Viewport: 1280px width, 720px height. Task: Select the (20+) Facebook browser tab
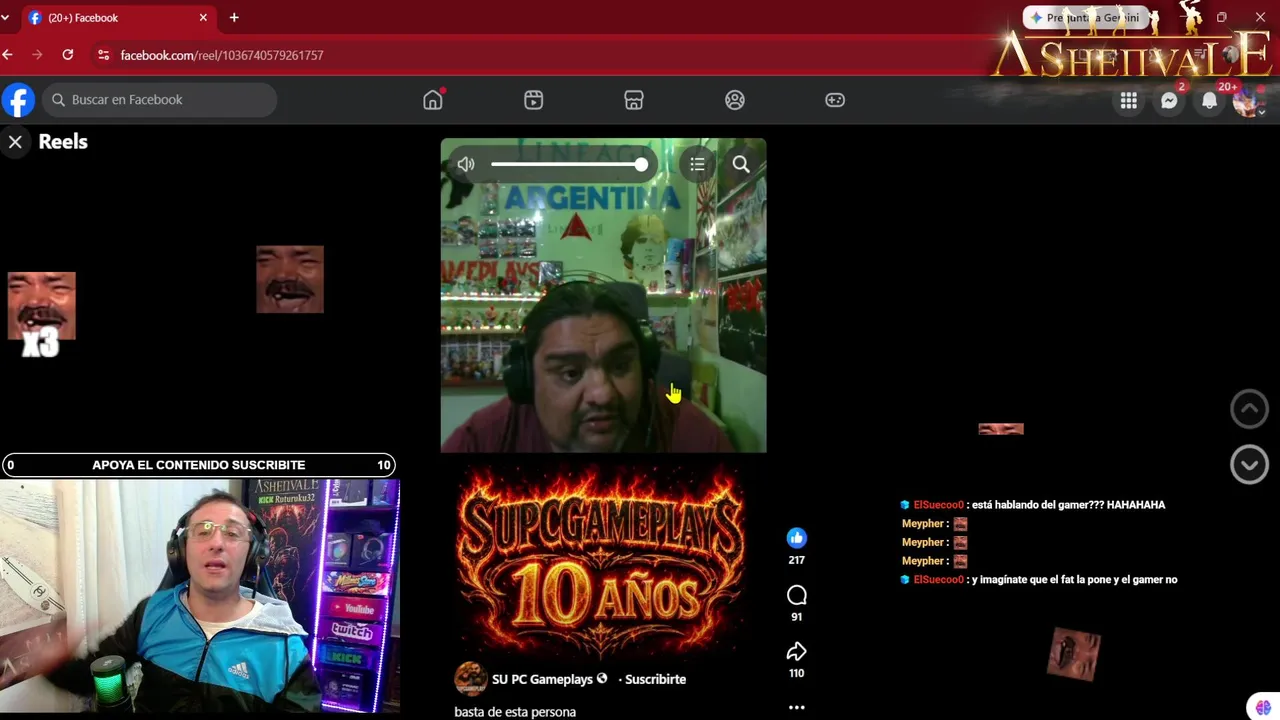point(116,18)
